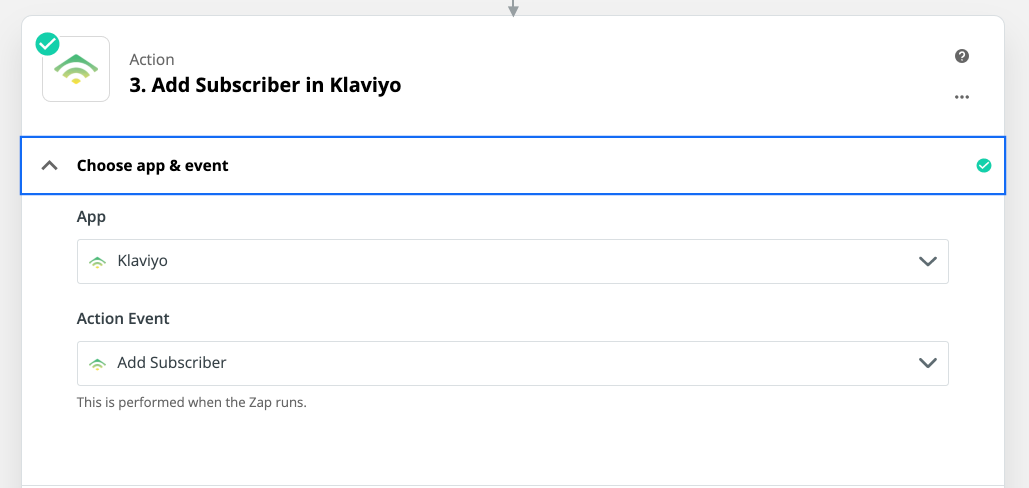Viewport: 1029px width, 488px height.
Task: Click the large Klaviyo app logo
Action: click(x=76, y=69)
